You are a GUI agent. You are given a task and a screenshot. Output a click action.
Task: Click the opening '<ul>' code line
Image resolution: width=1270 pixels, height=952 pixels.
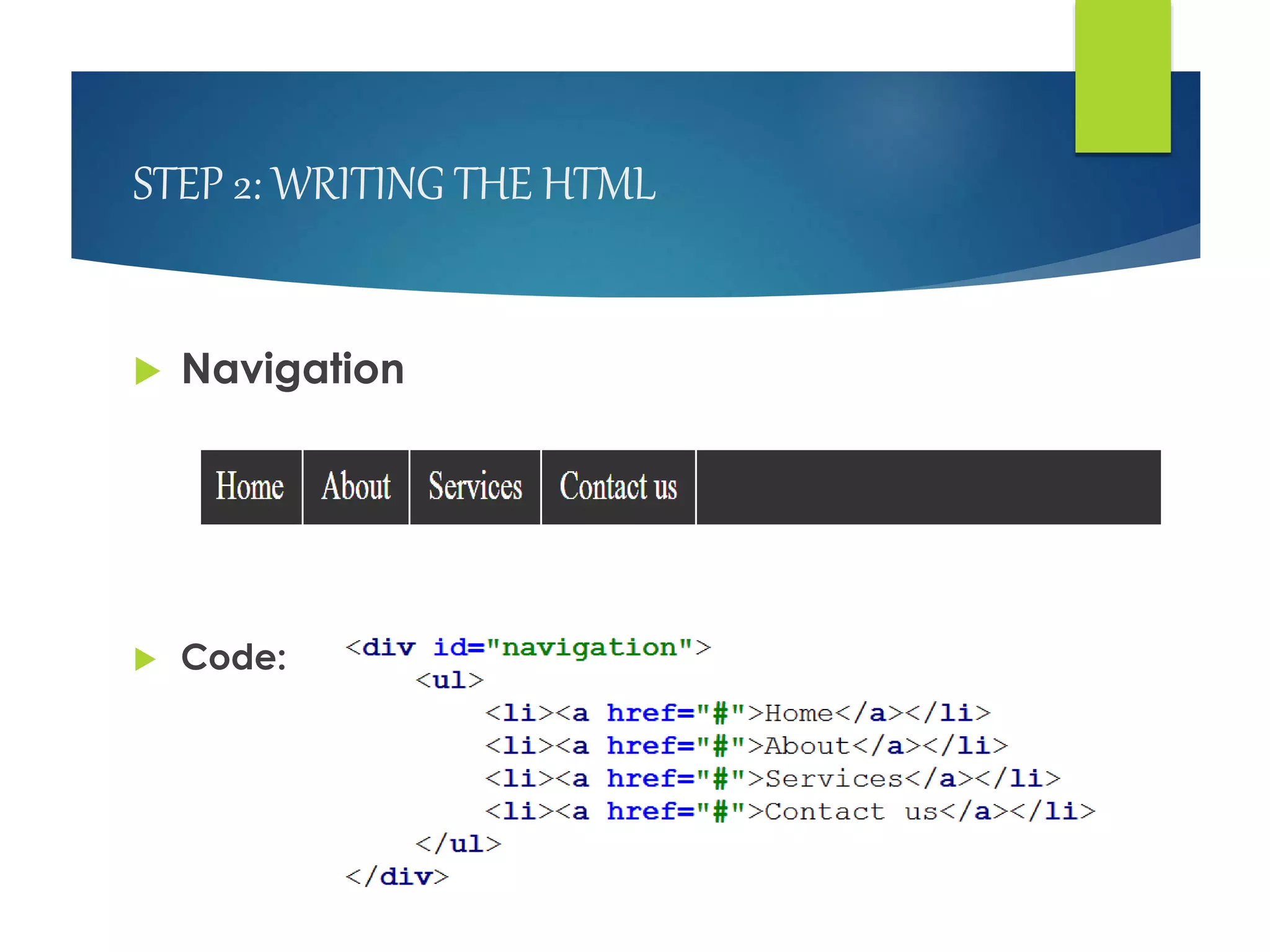pyautogui.click(x=450, y=681)
